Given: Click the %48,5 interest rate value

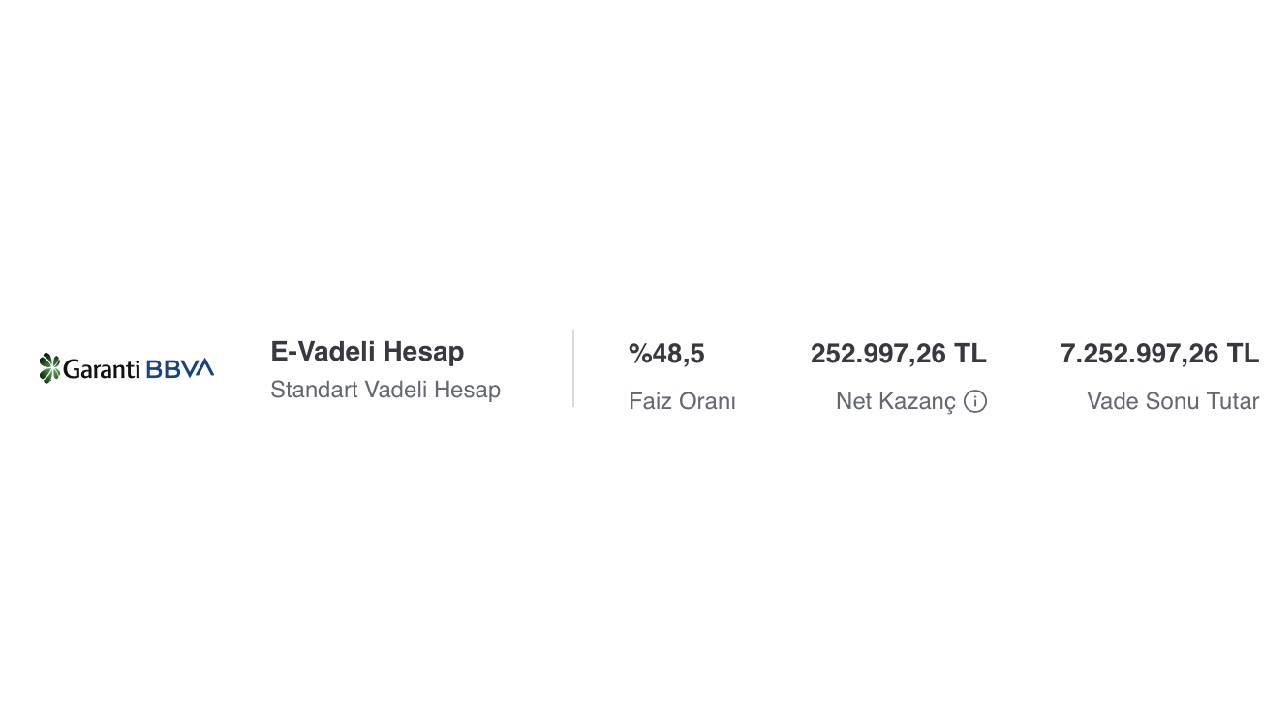Looking at the screenshot, I should 667,353.
